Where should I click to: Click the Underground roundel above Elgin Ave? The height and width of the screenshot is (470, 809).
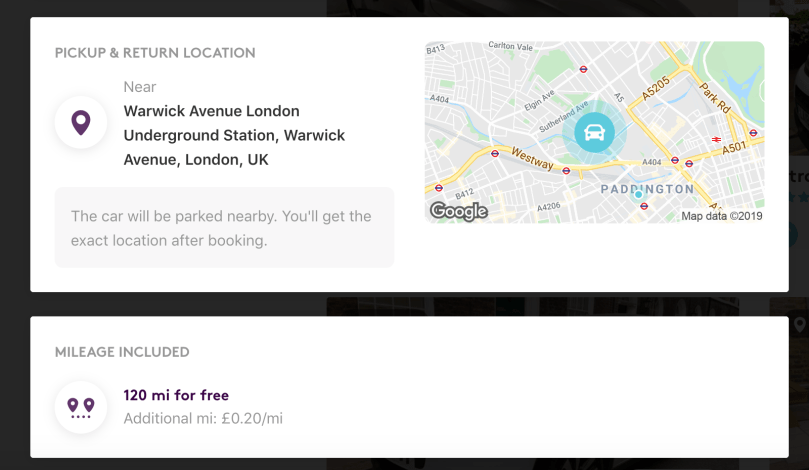583,69
